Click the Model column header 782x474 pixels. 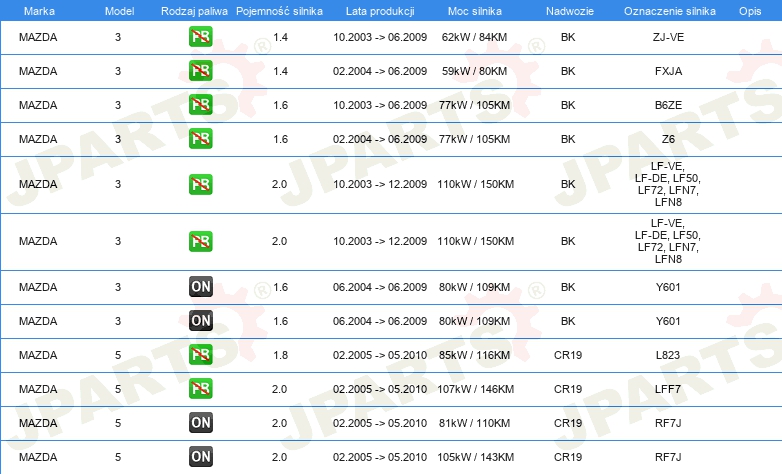119,11
